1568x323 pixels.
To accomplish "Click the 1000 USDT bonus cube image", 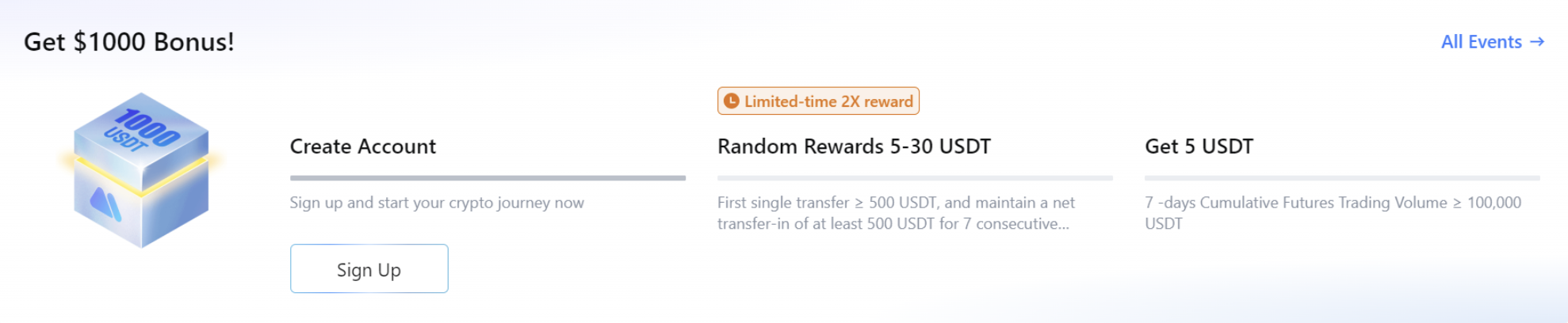I will point(141,170).
